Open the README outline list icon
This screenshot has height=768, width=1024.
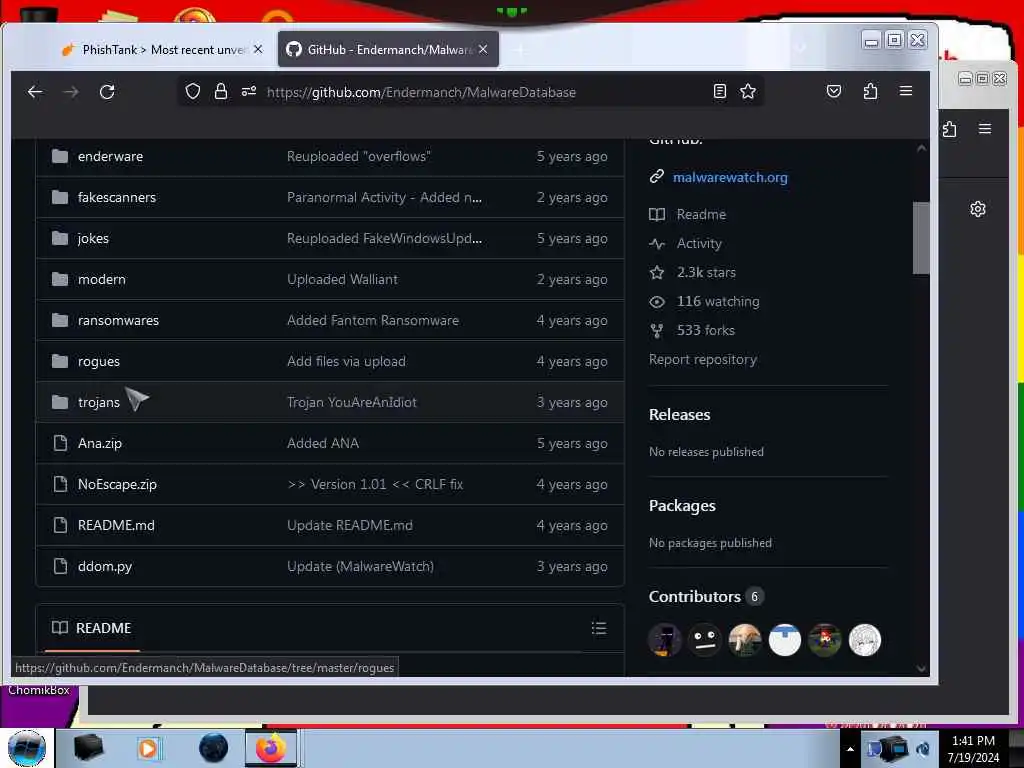coord(599,628)
